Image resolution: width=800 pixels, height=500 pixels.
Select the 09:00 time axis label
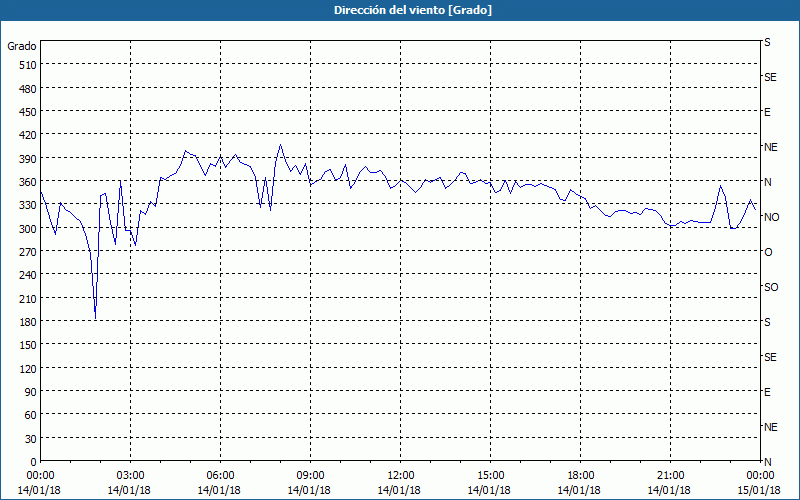310,476
